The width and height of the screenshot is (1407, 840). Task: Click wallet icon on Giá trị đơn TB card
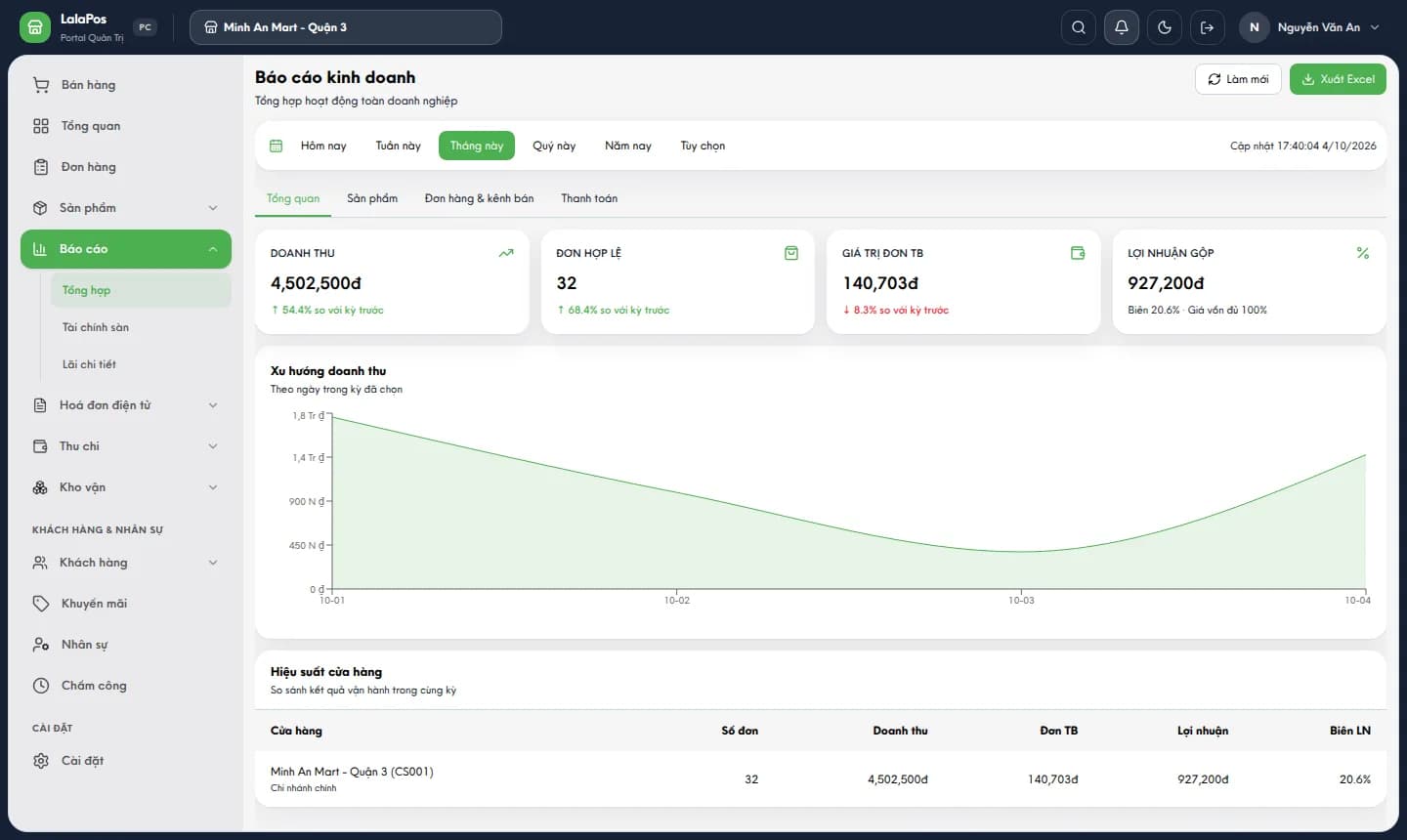click(1078, 253)
